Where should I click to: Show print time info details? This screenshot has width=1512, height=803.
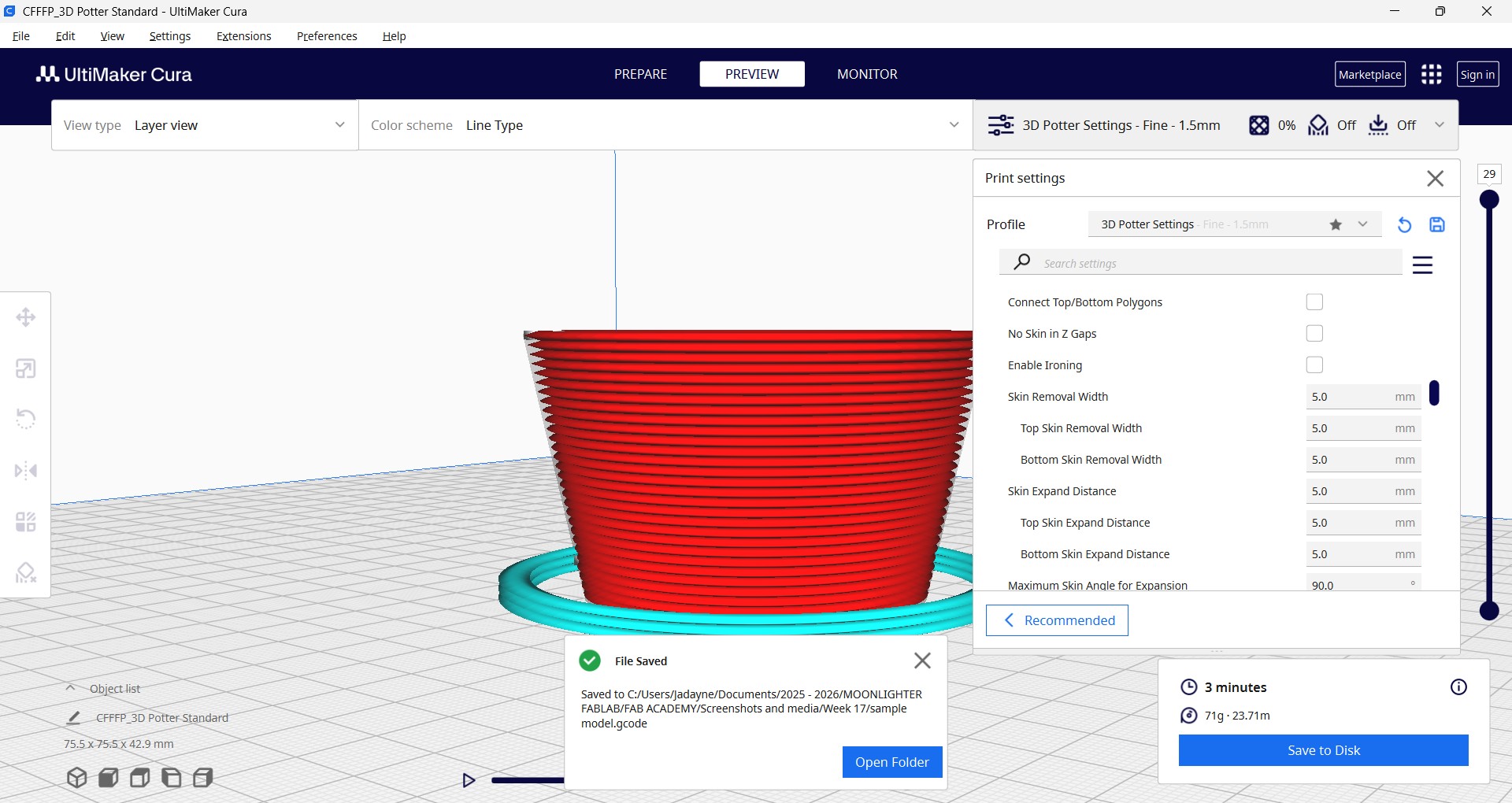point(1458,687)
